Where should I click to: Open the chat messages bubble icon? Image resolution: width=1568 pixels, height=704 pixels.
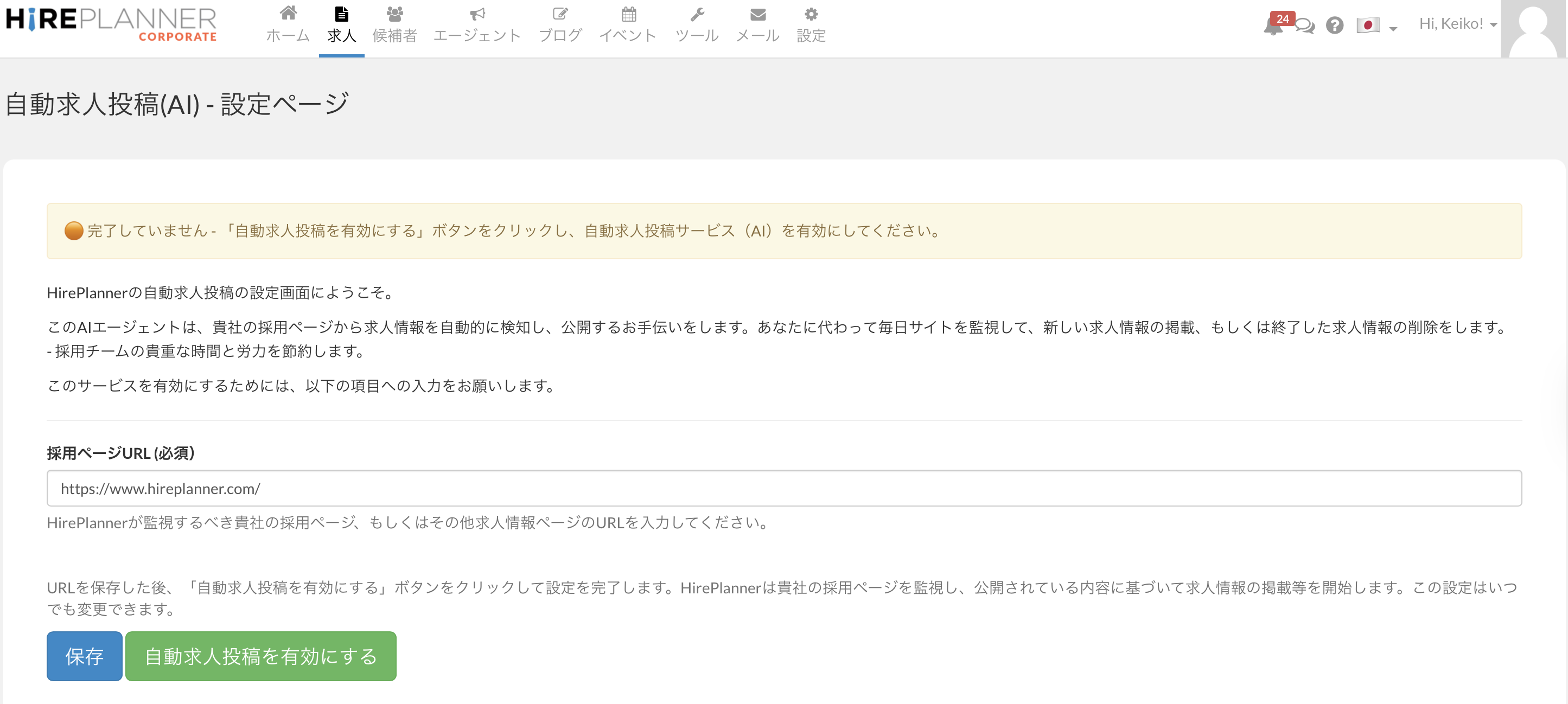(1304, 25)
